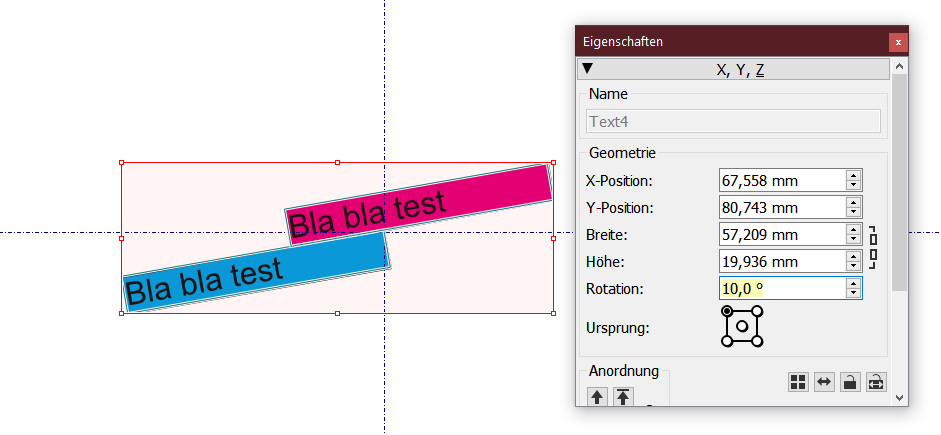The image size is (941, 435).
Task: Select the center Ursprung origin point
Action: (741, 326)
